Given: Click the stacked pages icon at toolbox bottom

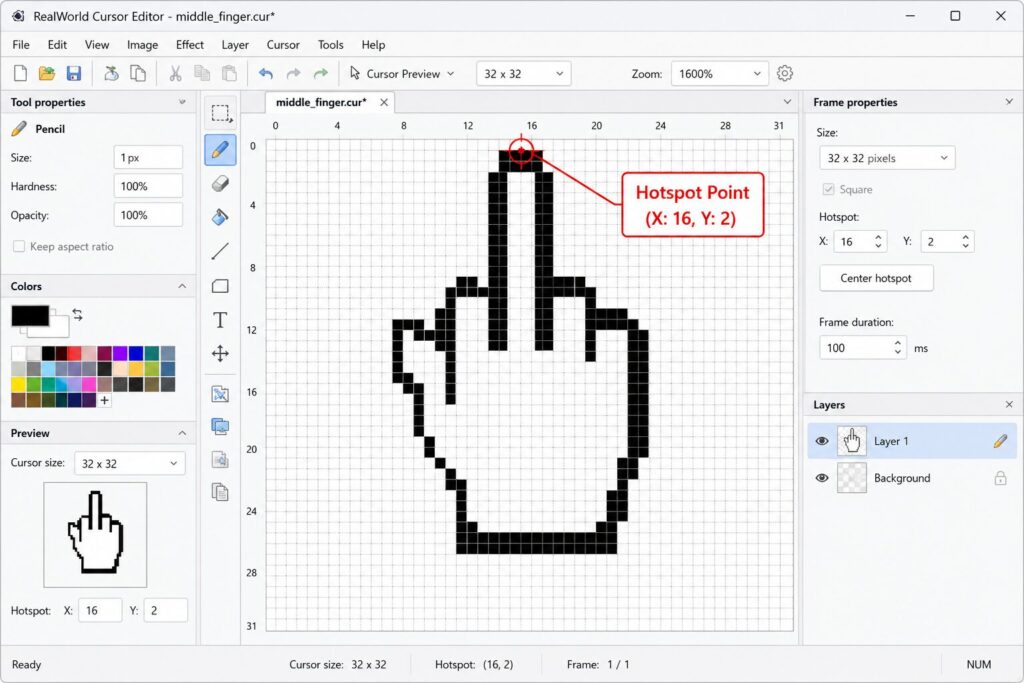Looking at the screenshot, I should pyautogui.click(x=221, y=492).
